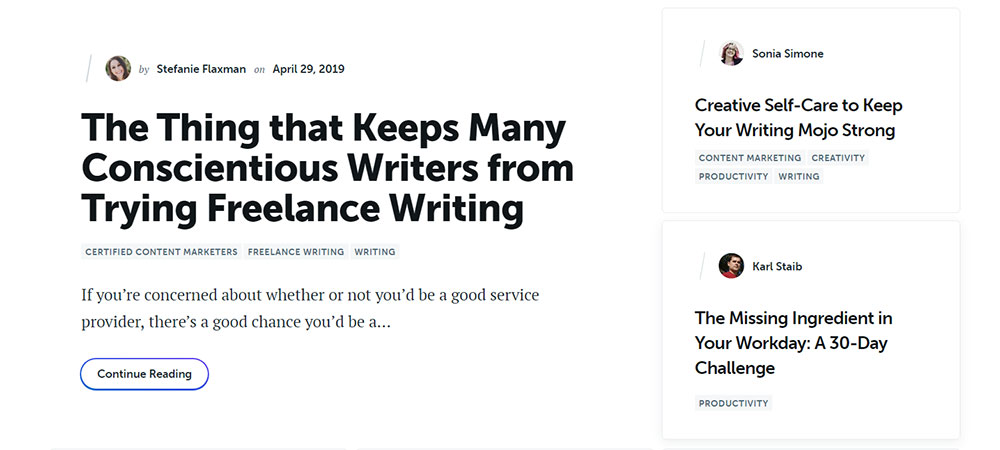Open Creative Self-Care article title
The height and width of the screenshot is (450, 1000).
click(x=798, y=117)
